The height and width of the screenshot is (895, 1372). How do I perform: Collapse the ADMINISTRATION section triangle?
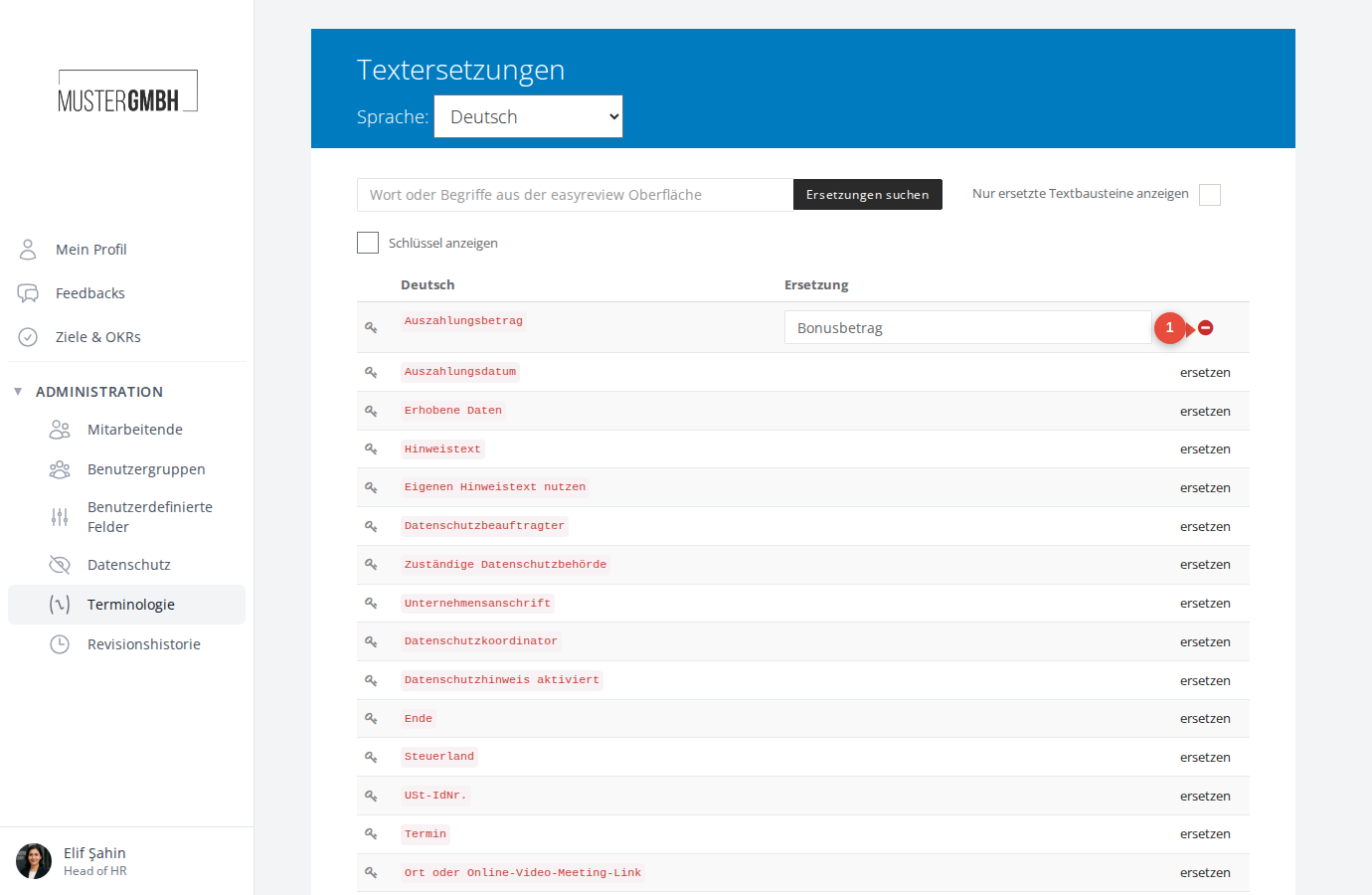click(18, 392)
